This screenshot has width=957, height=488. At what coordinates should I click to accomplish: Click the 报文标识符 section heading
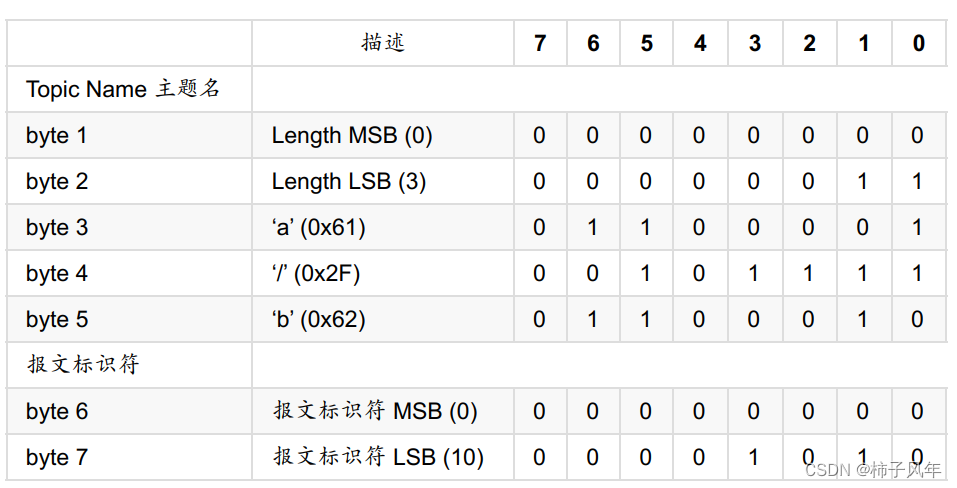click(x=82, y=365)
